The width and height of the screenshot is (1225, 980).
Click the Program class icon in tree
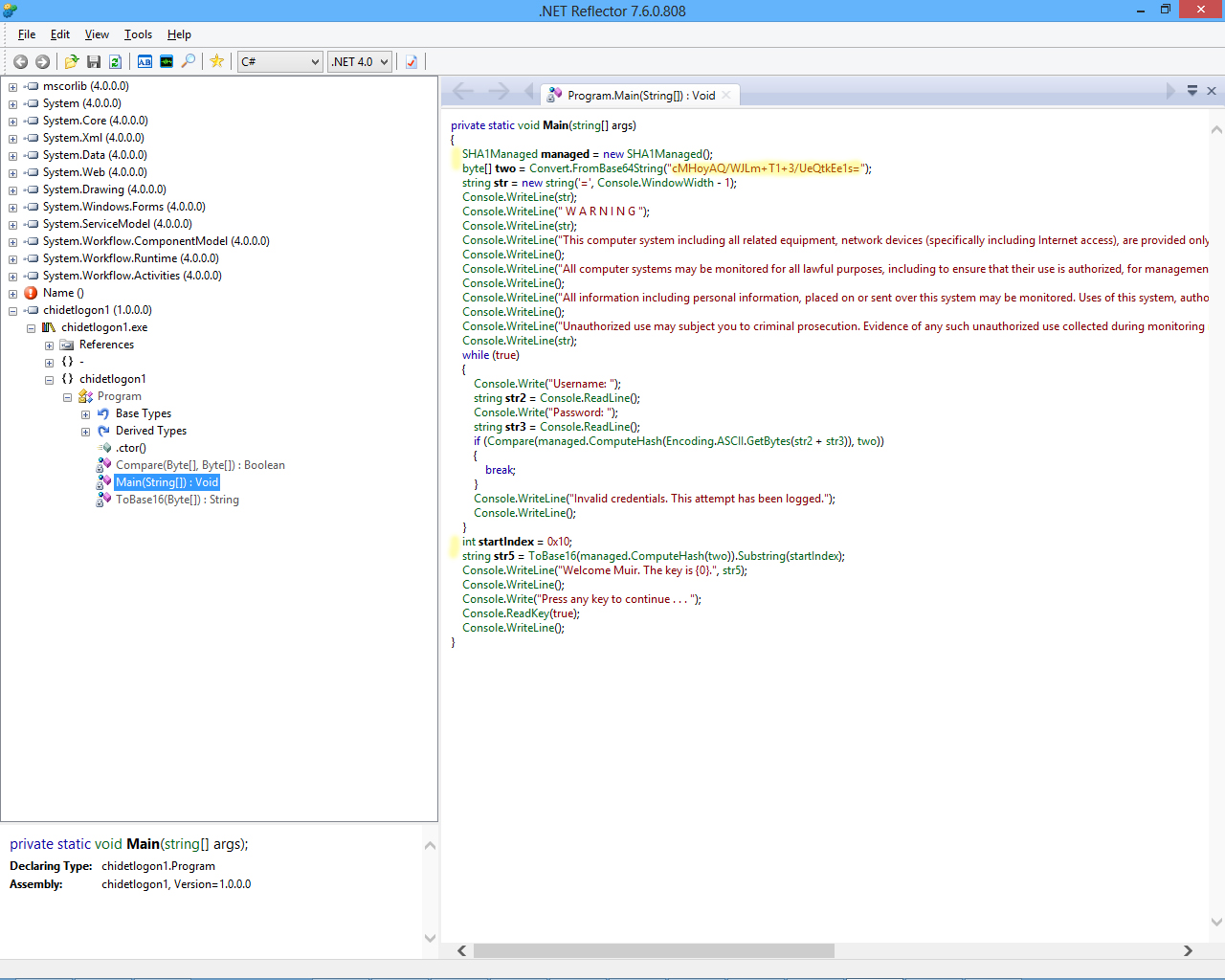(x=85, y=396)
